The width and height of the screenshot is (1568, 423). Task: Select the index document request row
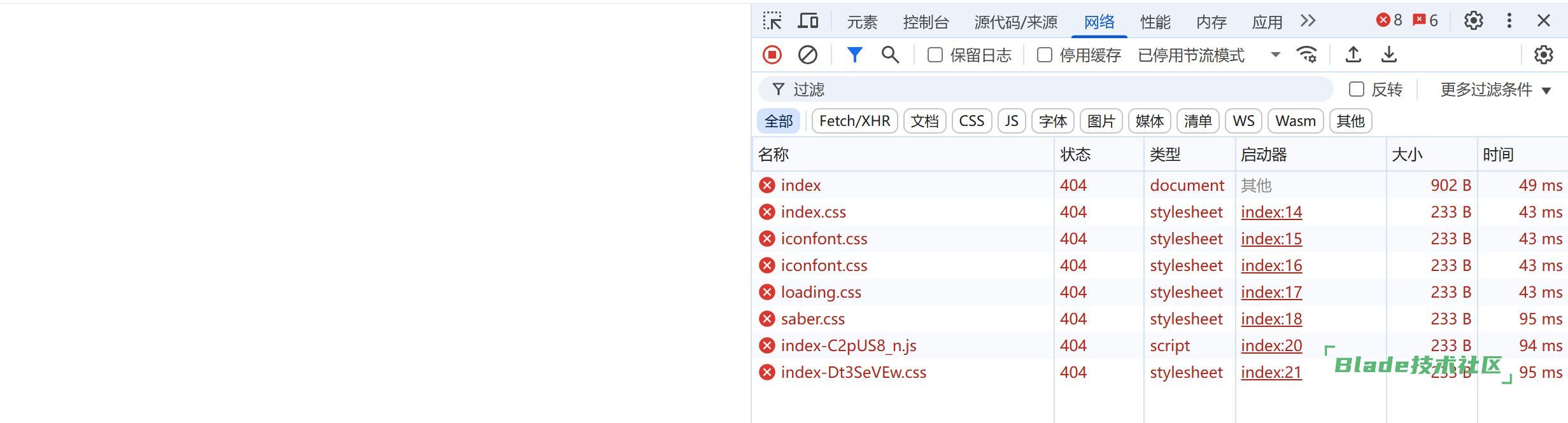coord(1160,185)
